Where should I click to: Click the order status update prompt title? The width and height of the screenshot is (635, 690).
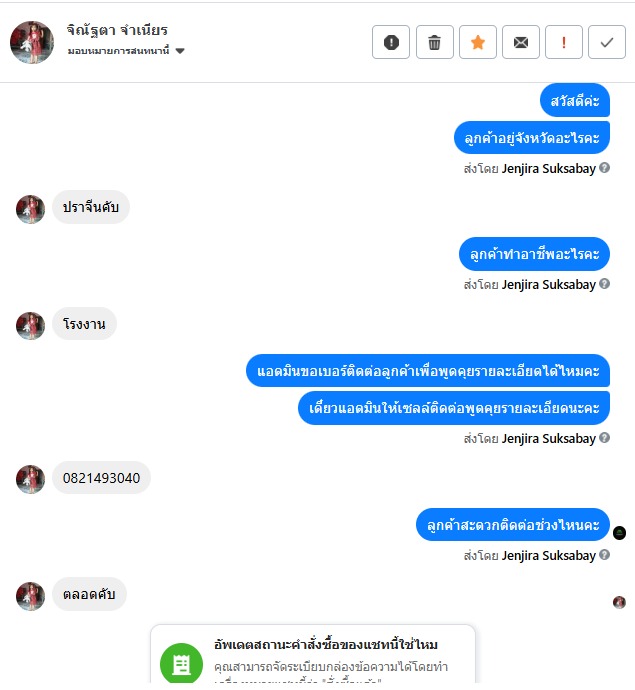coord(326,645)
